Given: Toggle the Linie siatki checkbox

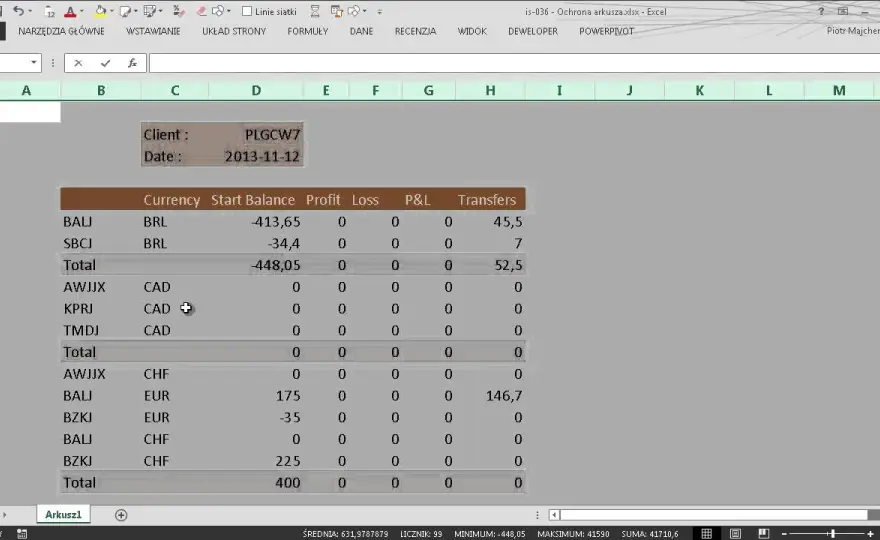Looking at the screenshot, I should click(247, 11).
